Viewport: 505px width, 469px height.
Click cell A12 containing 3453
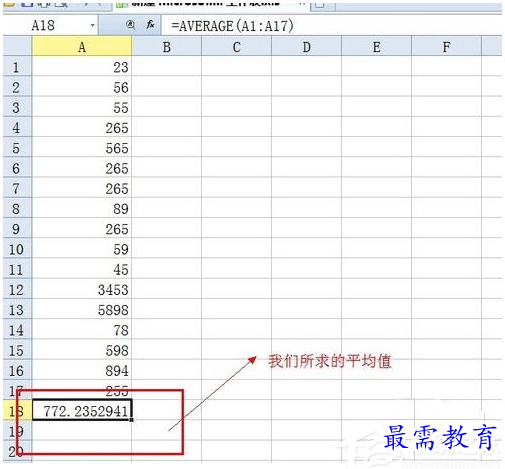point(82,289)
